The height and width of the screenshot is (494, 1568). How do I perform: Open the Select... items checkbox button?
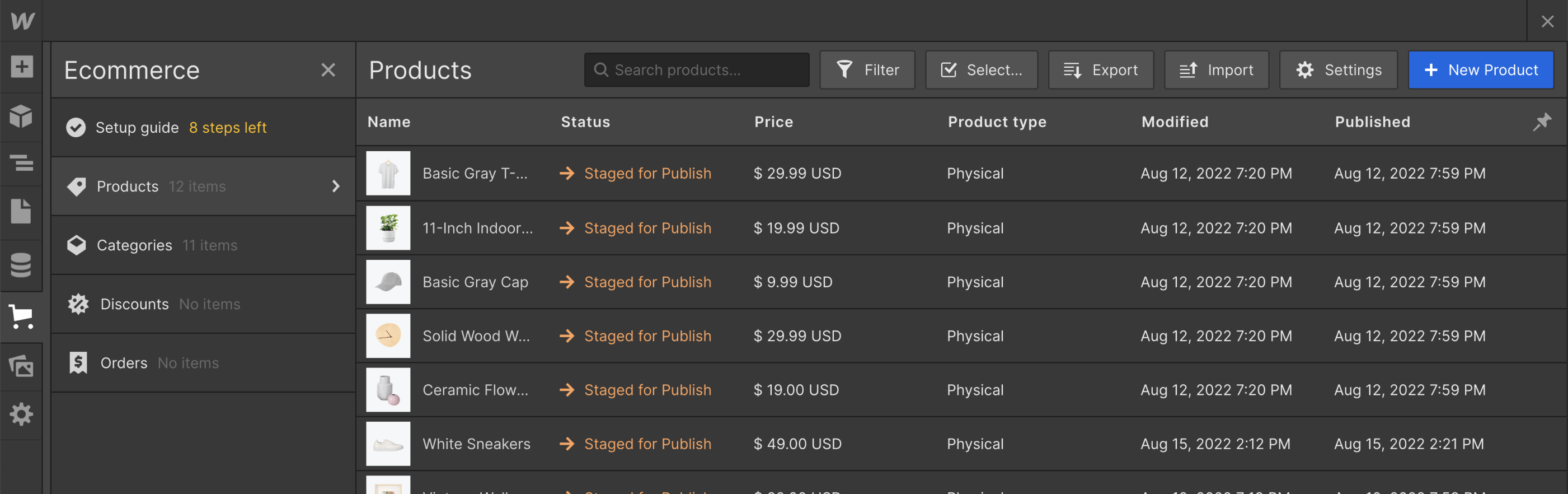point(981,70)
